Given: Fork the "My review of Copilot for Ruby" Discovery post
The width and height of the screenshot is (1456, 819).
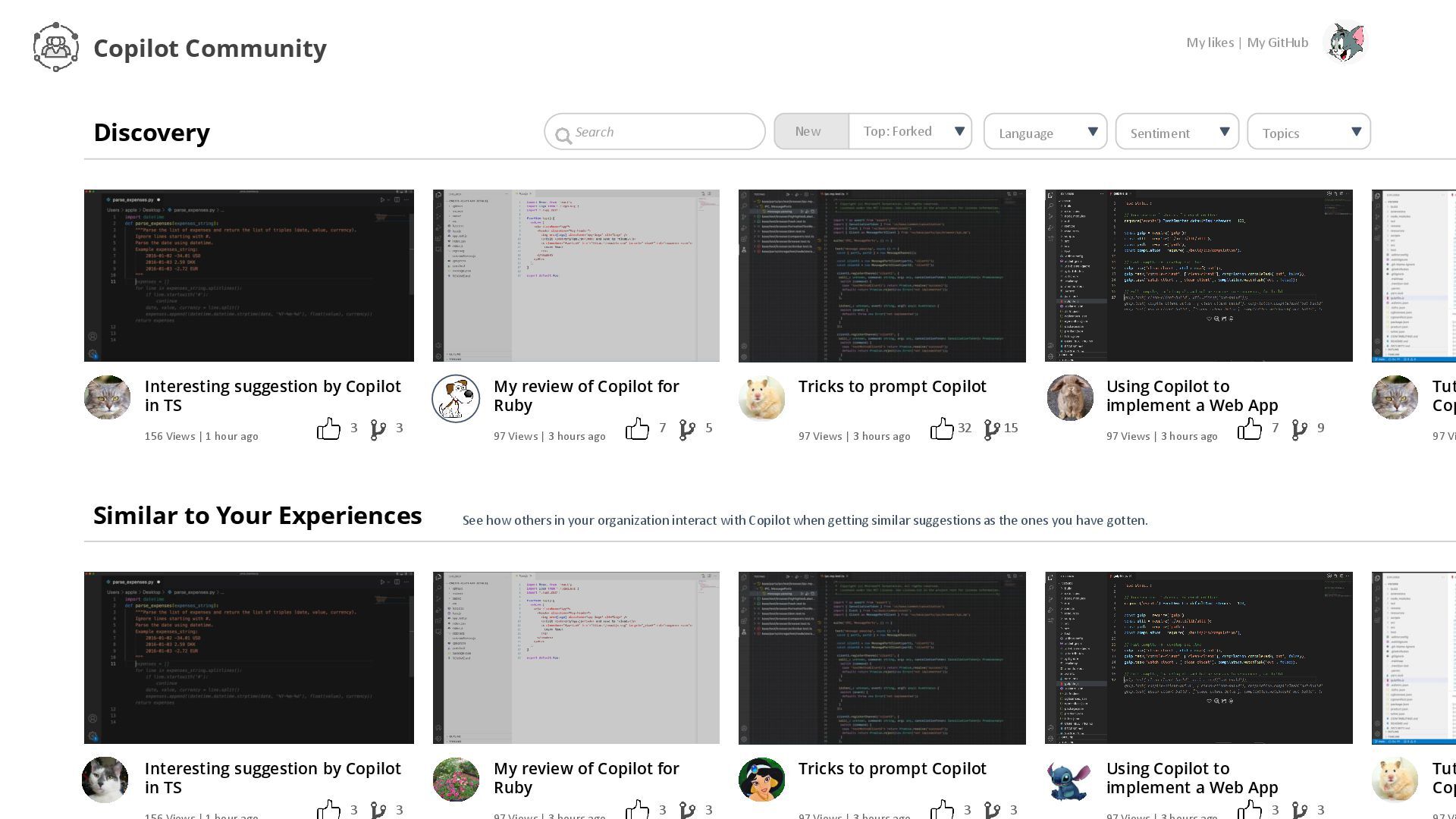Looking at the screenshot, I should (687, 430).
